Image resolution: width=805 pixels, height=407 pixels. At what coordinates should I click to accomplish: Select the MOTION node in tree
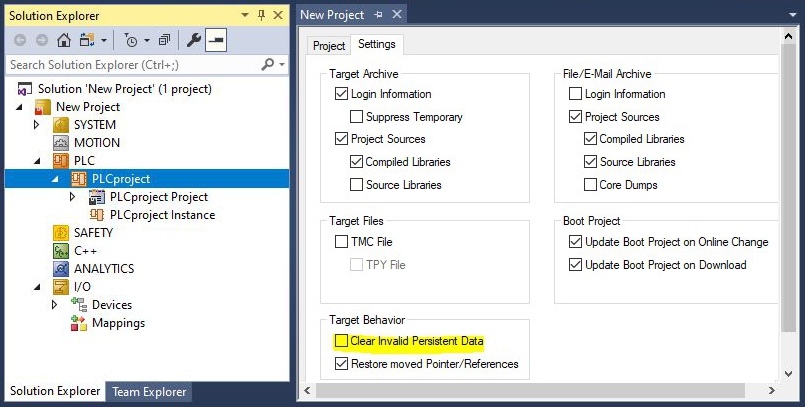tap(97, 143)
